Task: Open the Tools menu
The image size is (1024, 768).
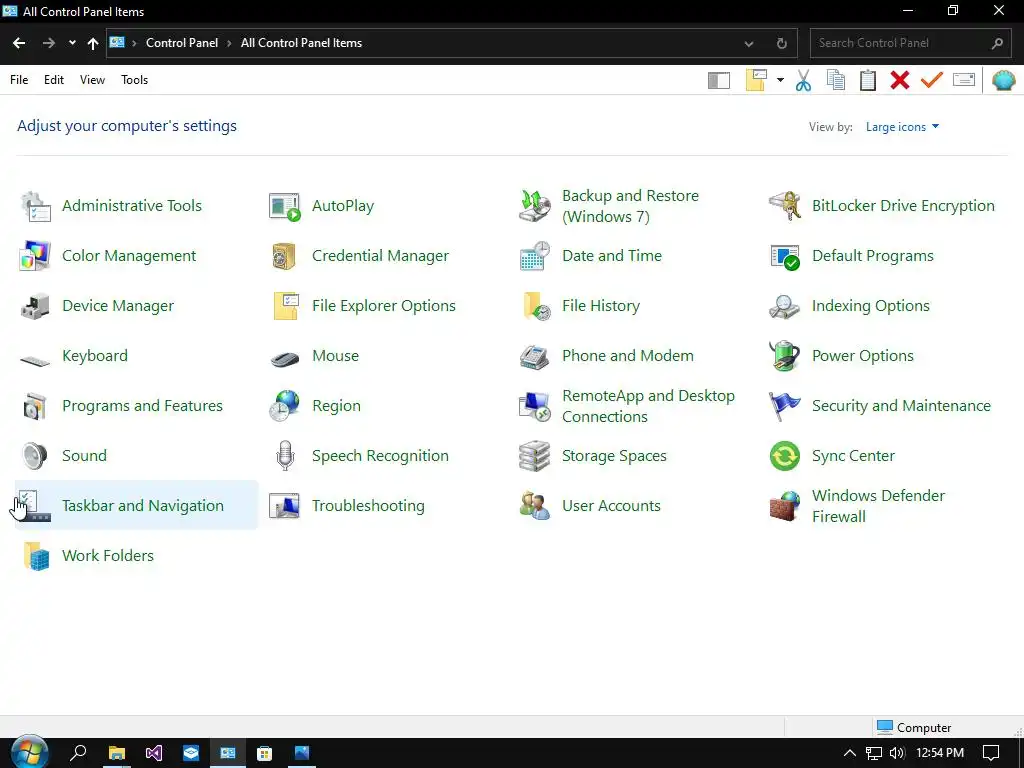Action: (135, 80)
